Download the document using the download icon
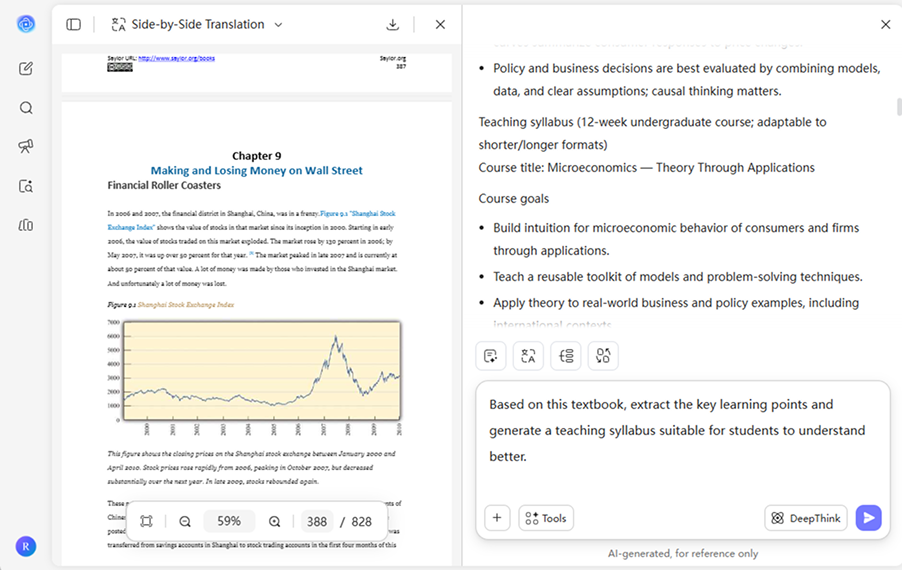This screenshot has height=570, width=902. pos(393,24)
